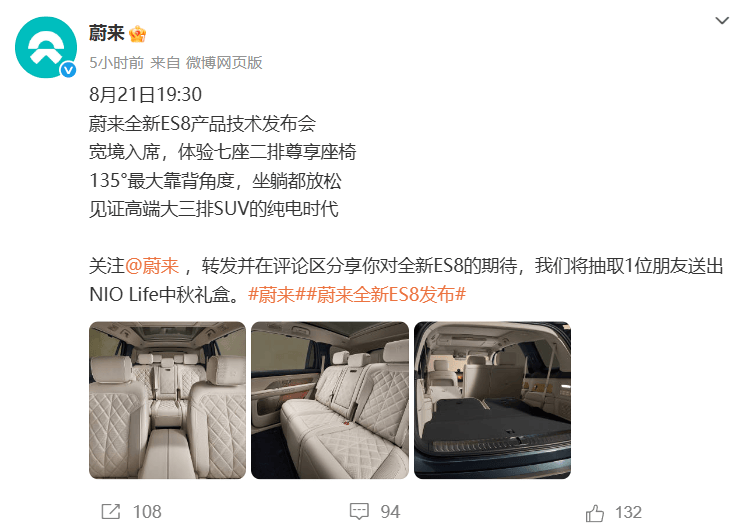Like the post with thumbs-up icon

595,512
